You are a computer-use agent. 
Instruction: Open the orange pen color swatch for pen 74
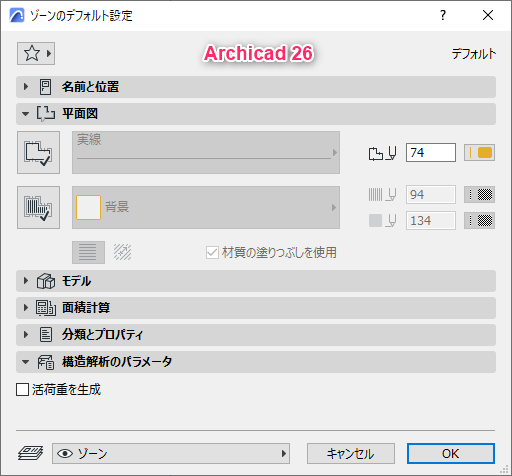[479, 153]
